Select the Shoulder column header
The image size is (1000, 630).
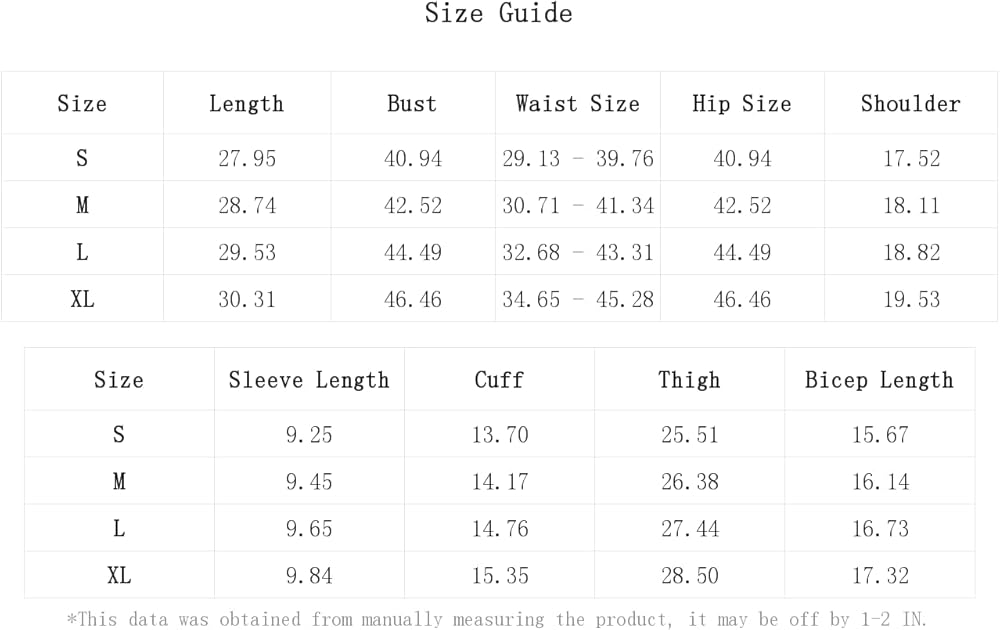point(910,104)
